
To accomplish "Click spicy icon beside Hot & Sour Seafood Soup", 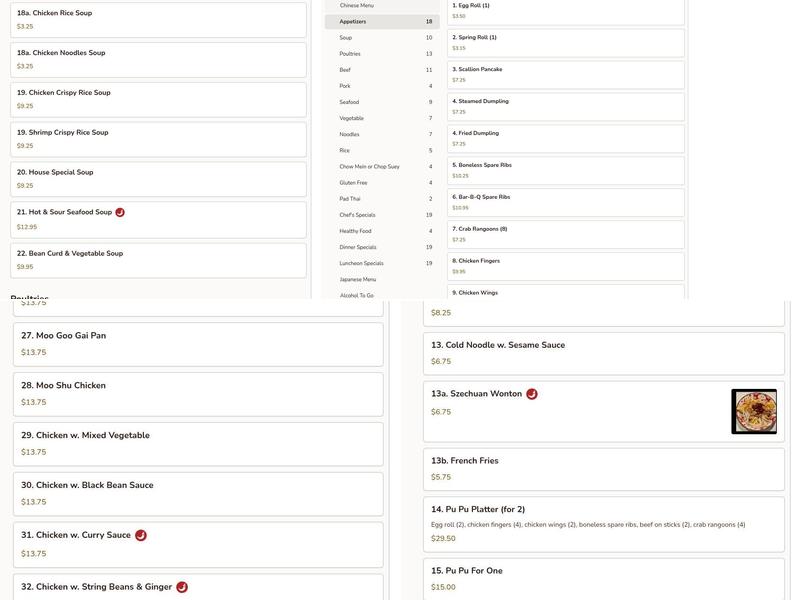I will pos(120,212).
